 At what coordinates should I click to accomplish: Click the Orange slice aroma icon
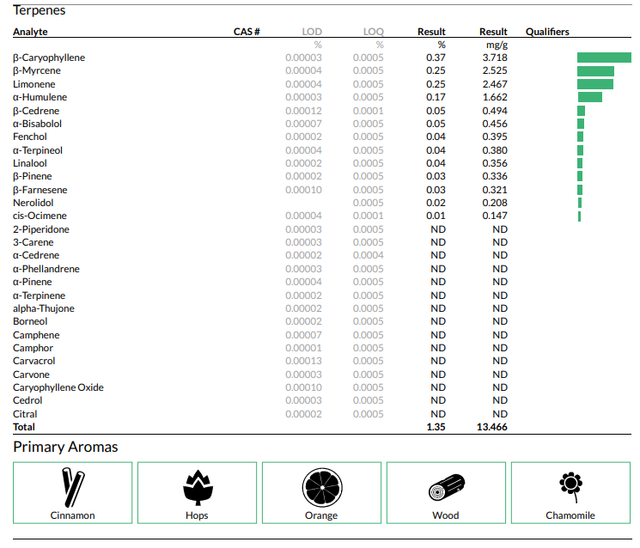click(322, 488)
